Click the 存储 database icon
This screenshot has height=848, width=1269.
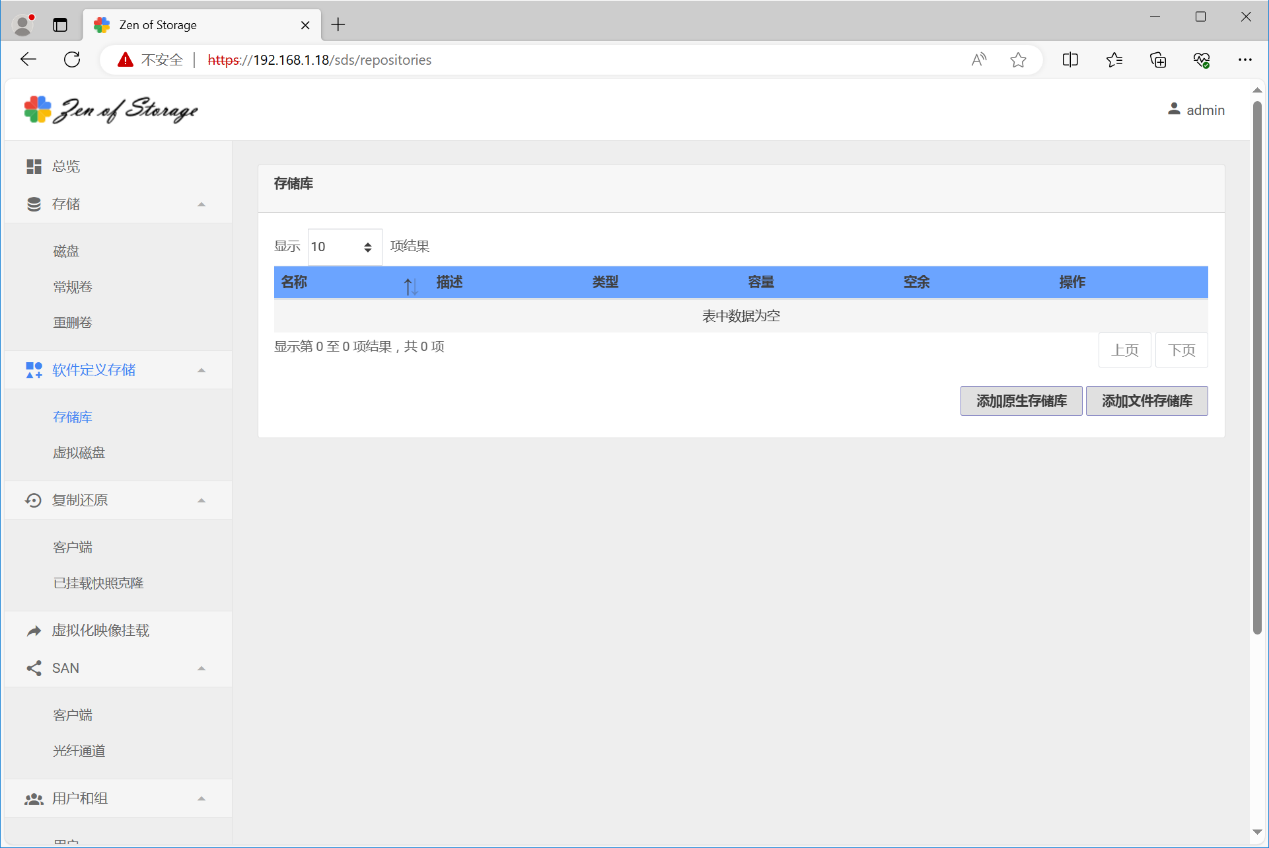(34, 204)
